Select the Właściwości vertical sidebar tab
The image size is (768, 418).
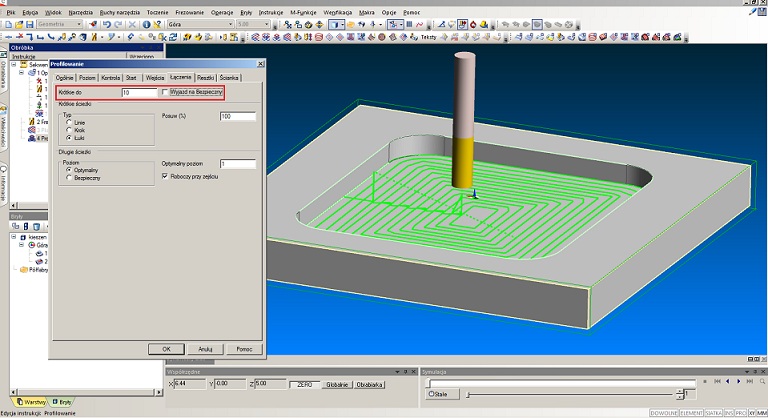(x=3, y=128)
